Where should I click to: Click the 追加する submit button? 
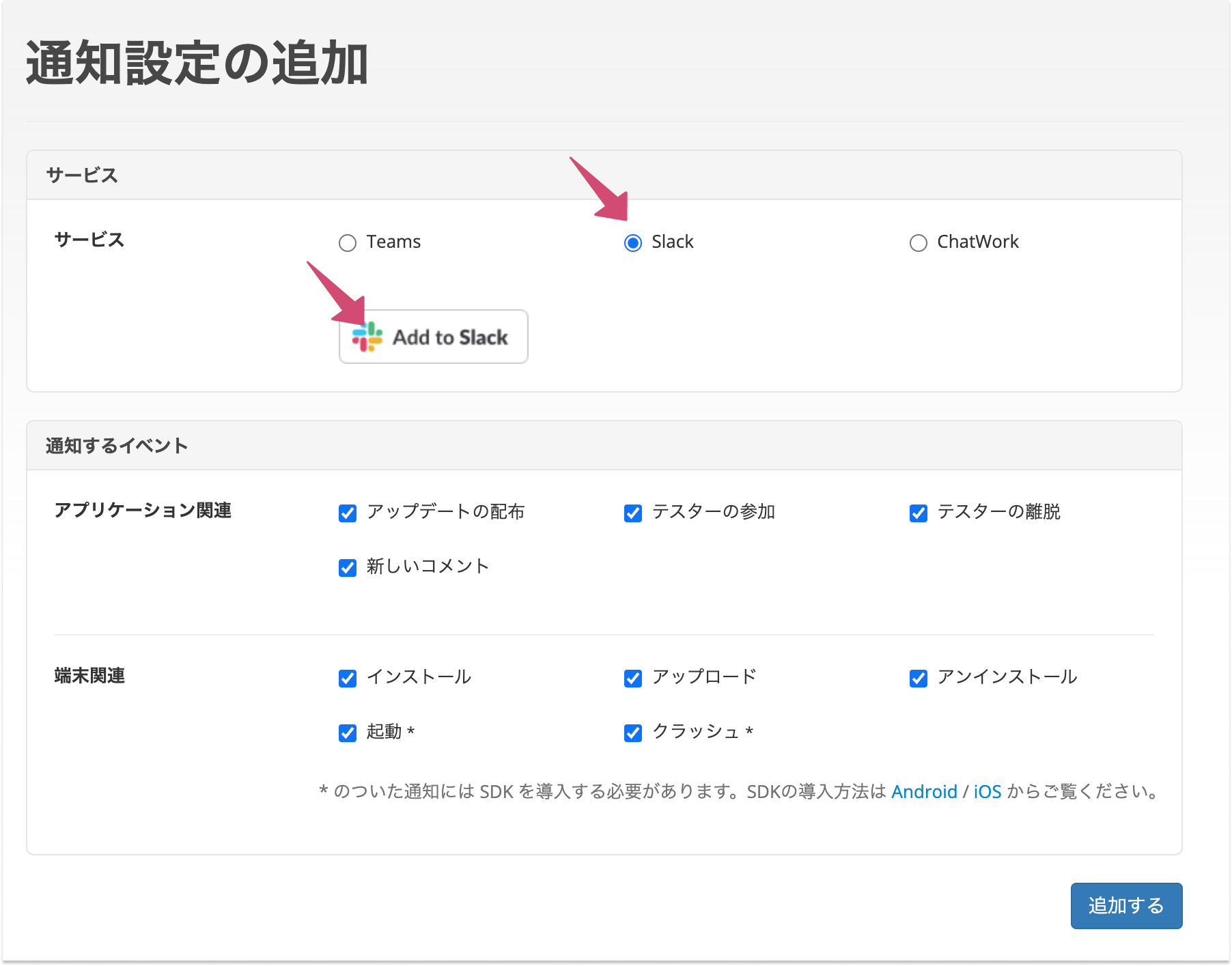pos(1125,906)
